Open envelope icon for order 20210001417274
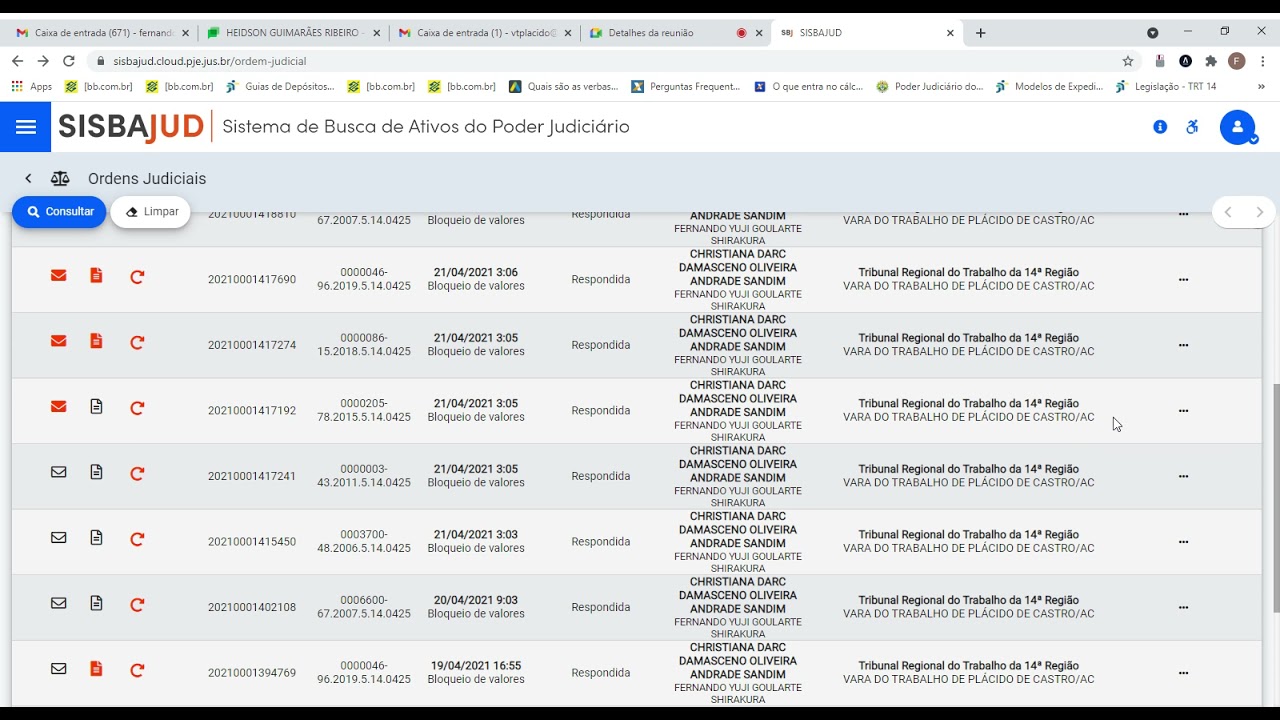1280x720 pixels. (59, 341)
